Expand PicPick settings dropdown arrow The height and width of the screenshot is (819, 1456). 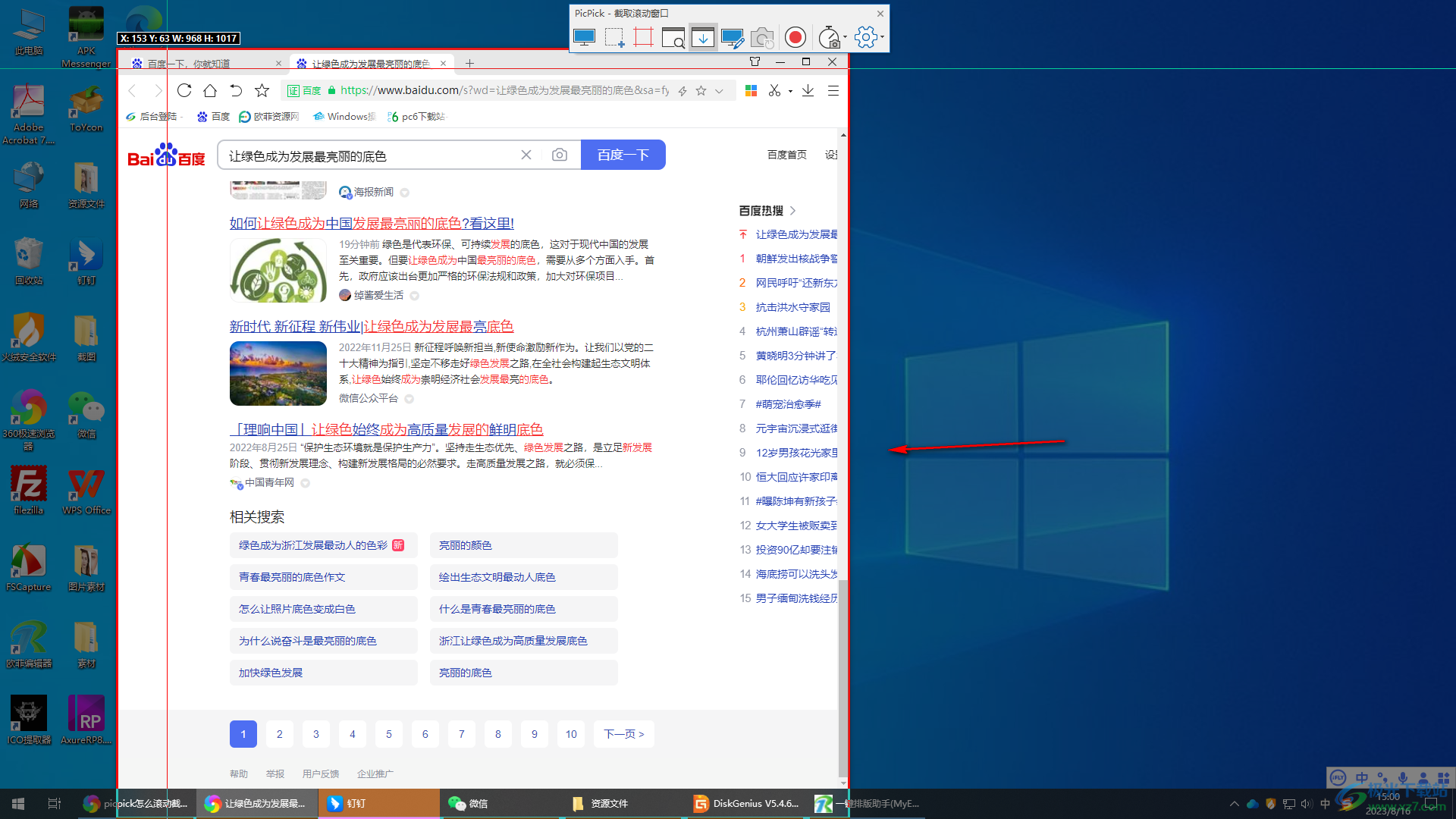click(x=882, y=37)
